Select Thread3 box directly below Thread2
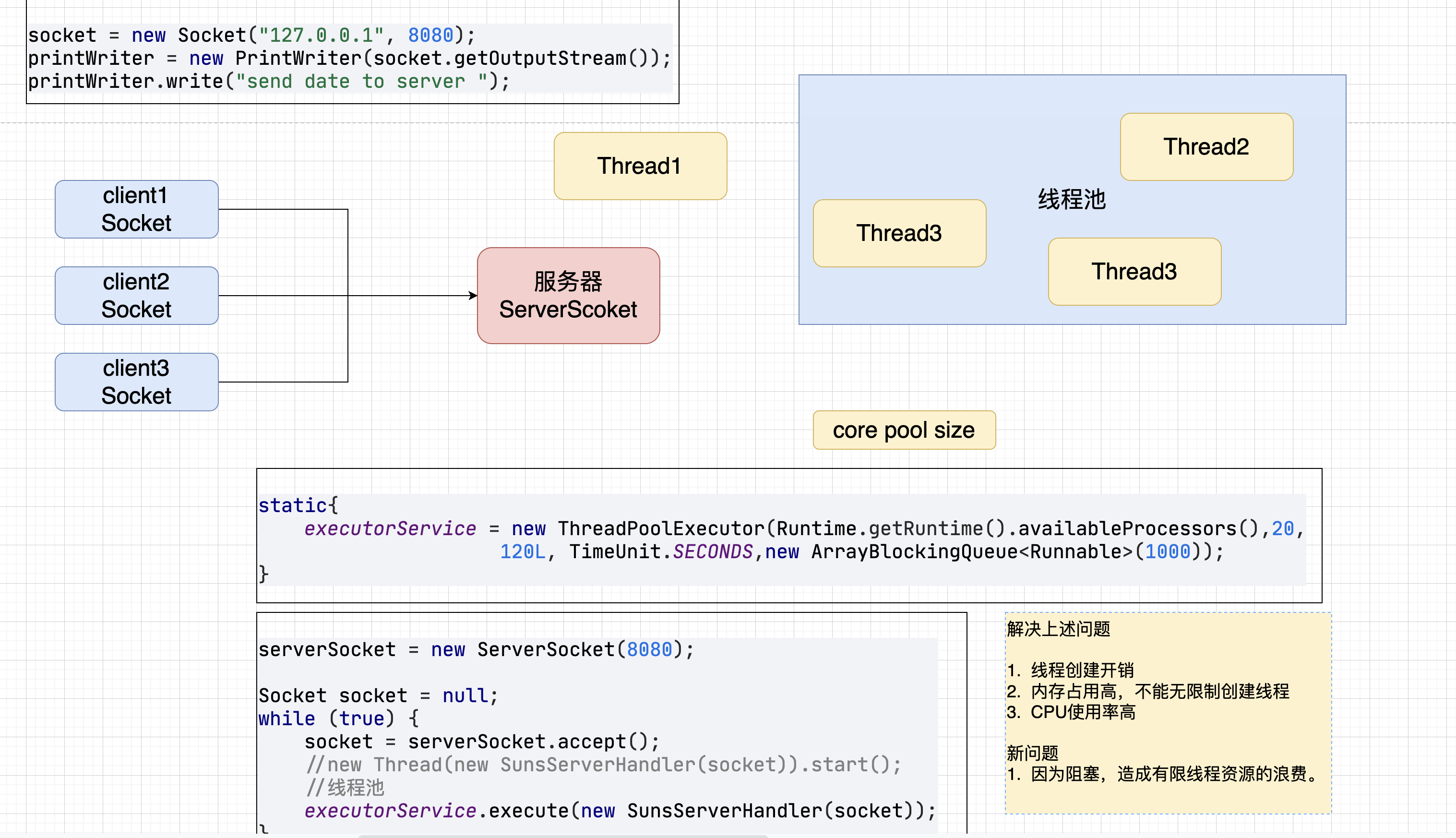 (x=1134, y=271)
